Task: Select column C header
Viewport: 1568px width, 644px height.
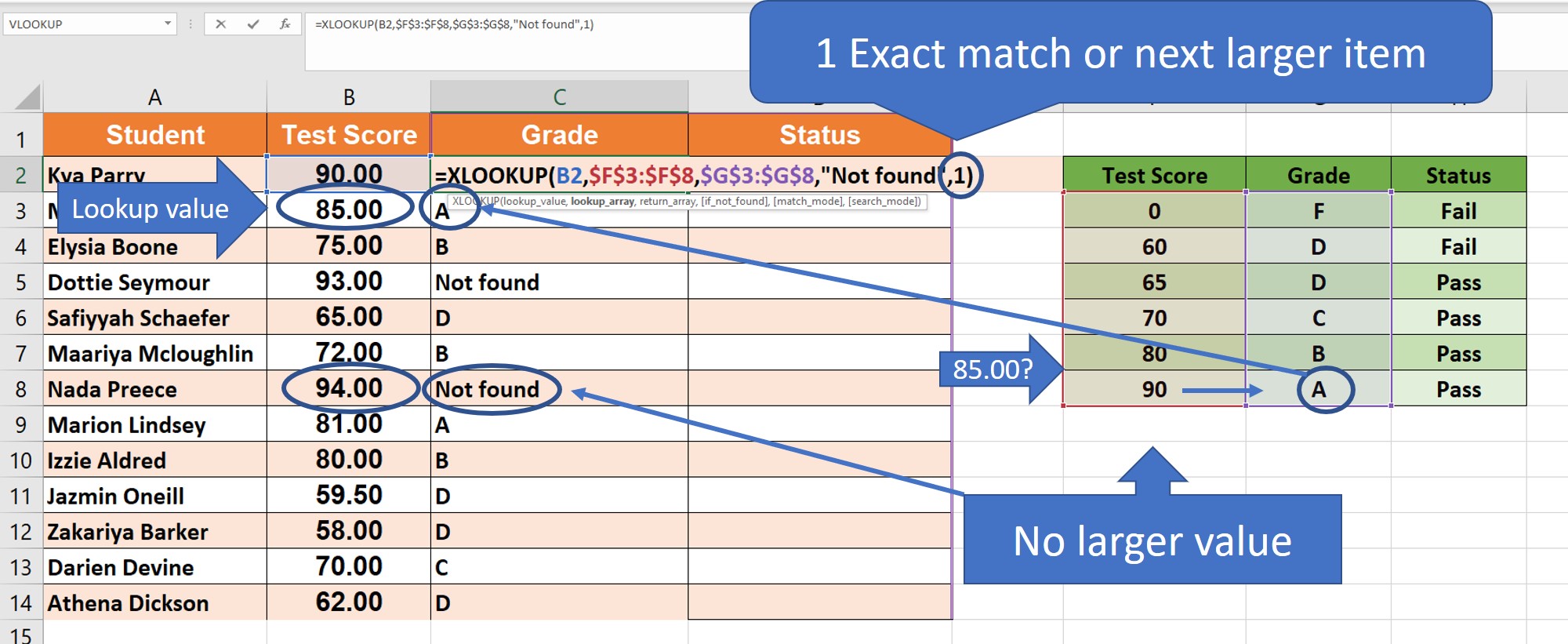Action: pos(560,97)
